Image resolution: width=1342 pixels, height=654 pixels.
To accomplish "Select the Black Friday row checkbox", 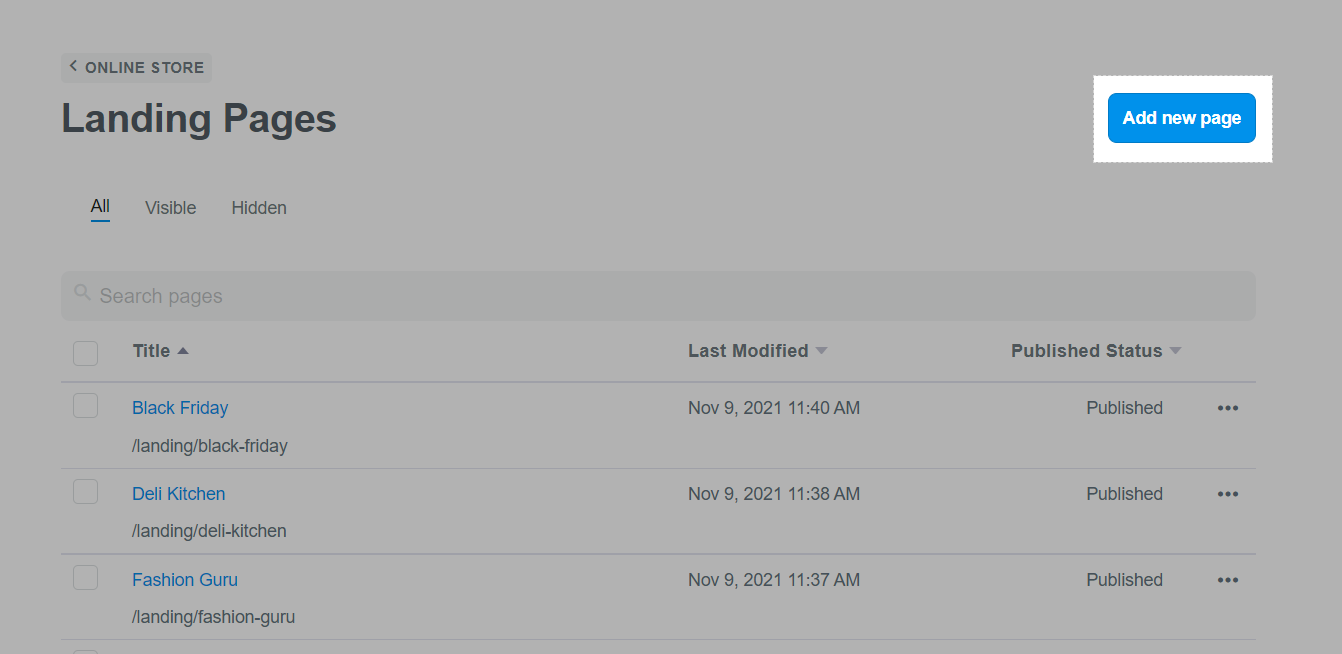I will [x=86, y=406].
